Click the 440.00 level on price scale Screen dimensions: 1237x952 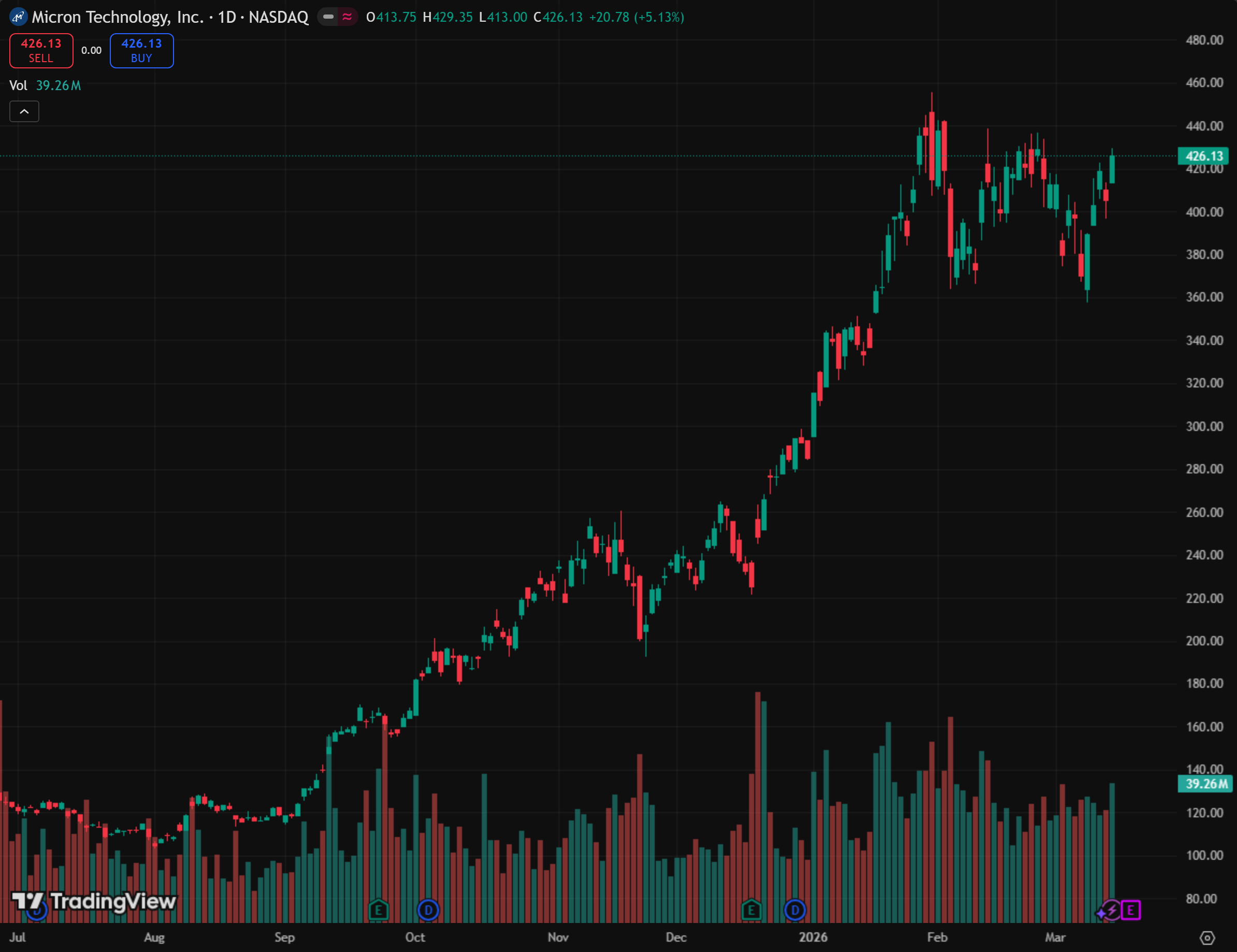[x=1204, y=126]
